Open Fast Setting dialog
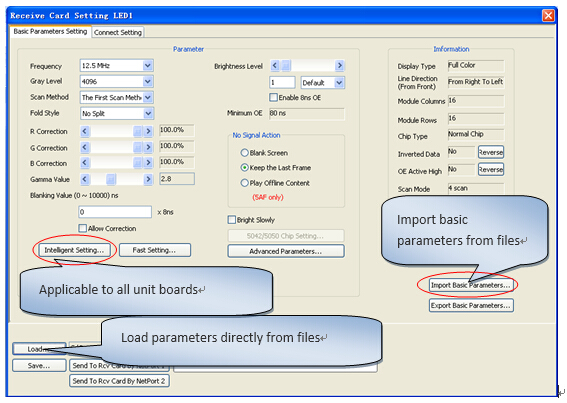 coord(154,250)
